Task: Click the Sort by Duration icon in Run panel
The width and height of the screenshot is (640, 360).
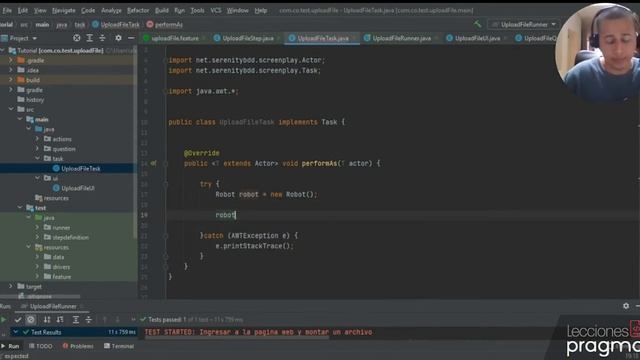Action: click(60, 320)
